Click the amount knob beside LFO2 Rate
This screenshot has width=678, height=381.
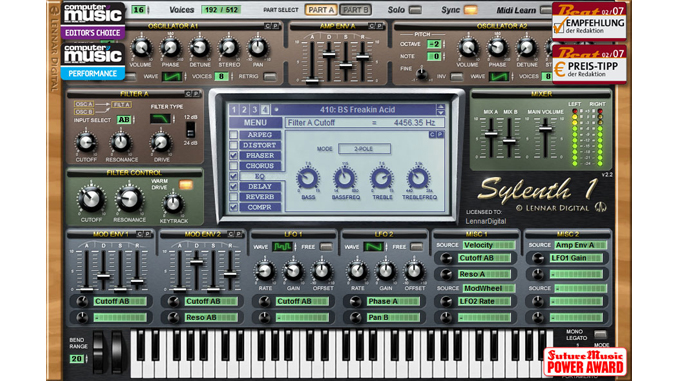[446, 301]
